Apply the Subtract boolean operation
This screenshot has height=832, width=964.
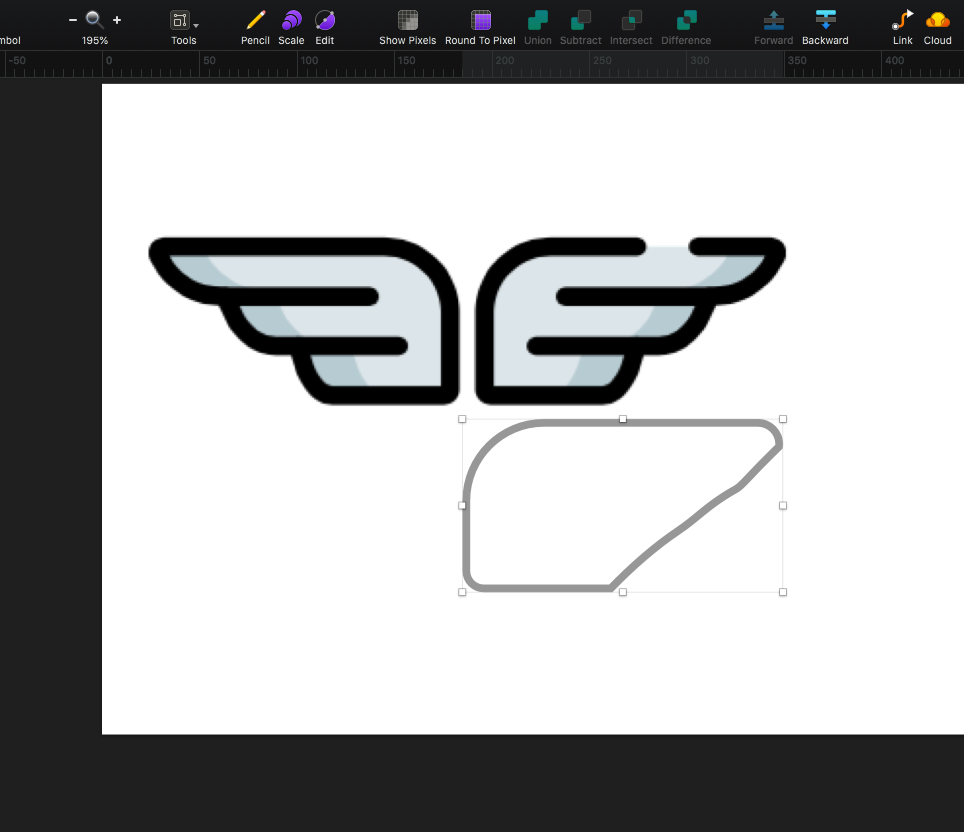(x=581, y=20)
